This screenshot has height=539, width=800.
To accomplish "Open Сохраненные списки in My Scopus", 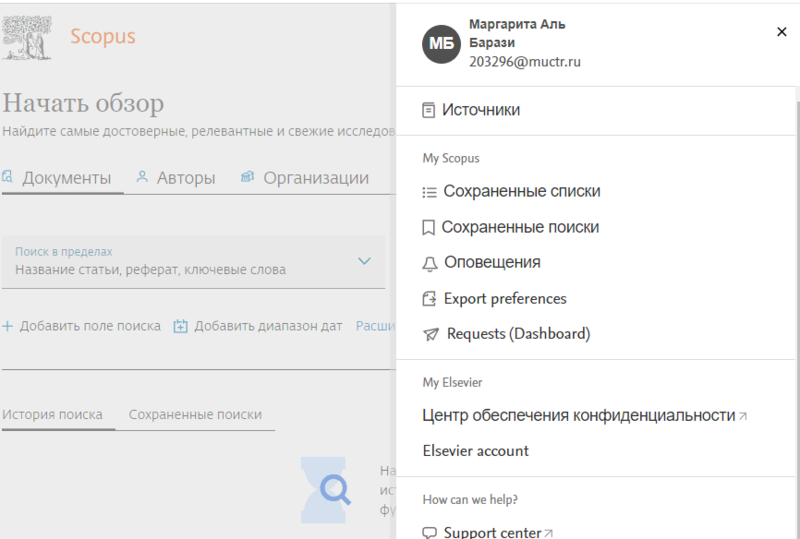I will pos(521,191).
